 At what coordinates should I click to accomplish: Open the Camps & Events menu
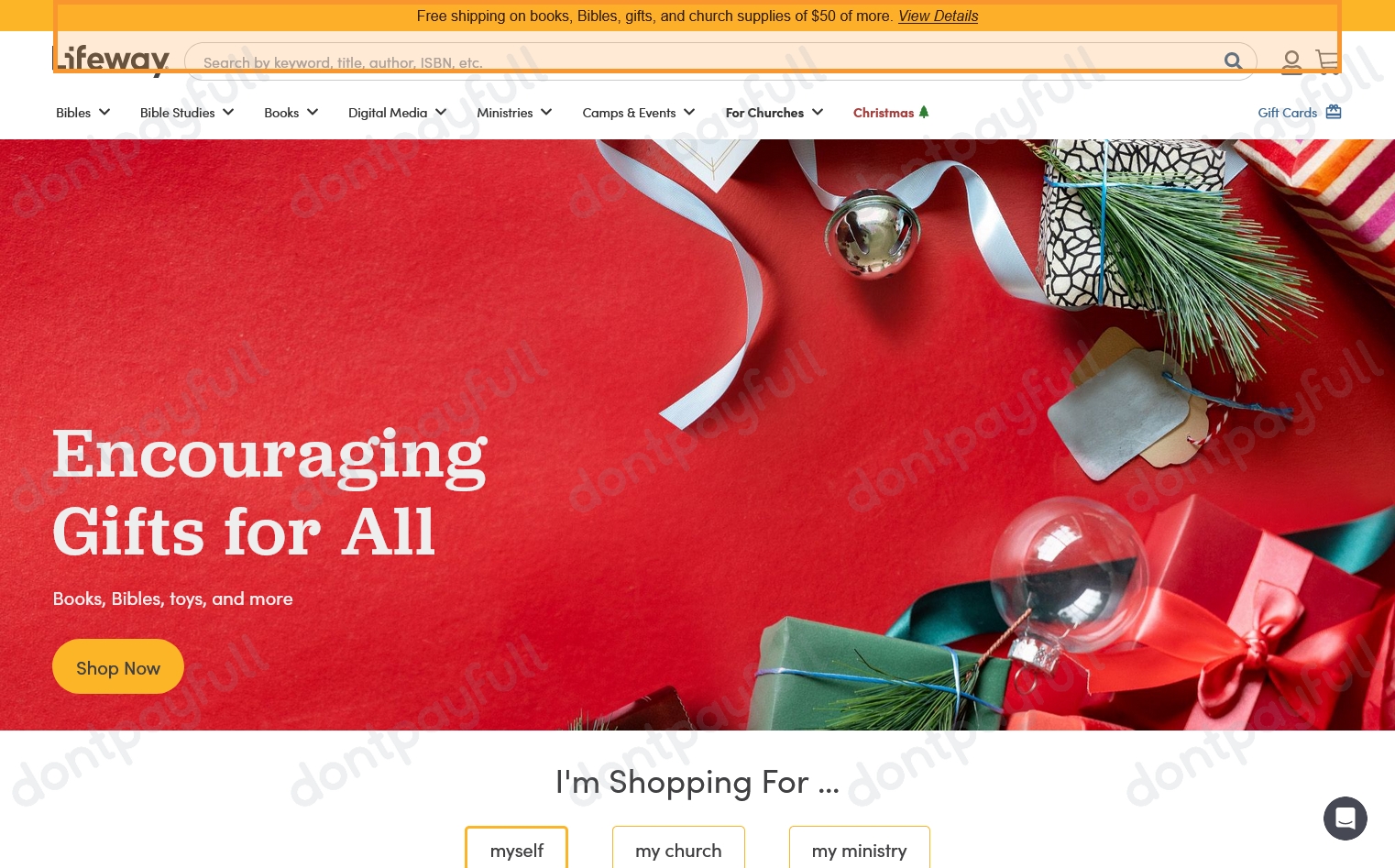click(x=639, y=113)
